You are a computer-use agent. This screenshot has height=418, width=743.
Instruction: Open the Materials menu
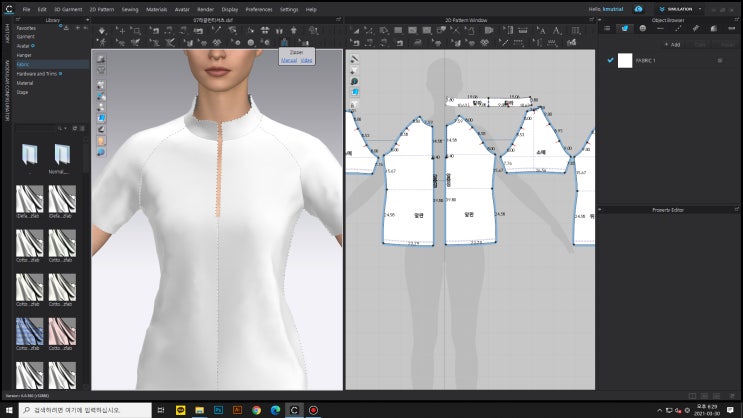(x=157, y=9)
